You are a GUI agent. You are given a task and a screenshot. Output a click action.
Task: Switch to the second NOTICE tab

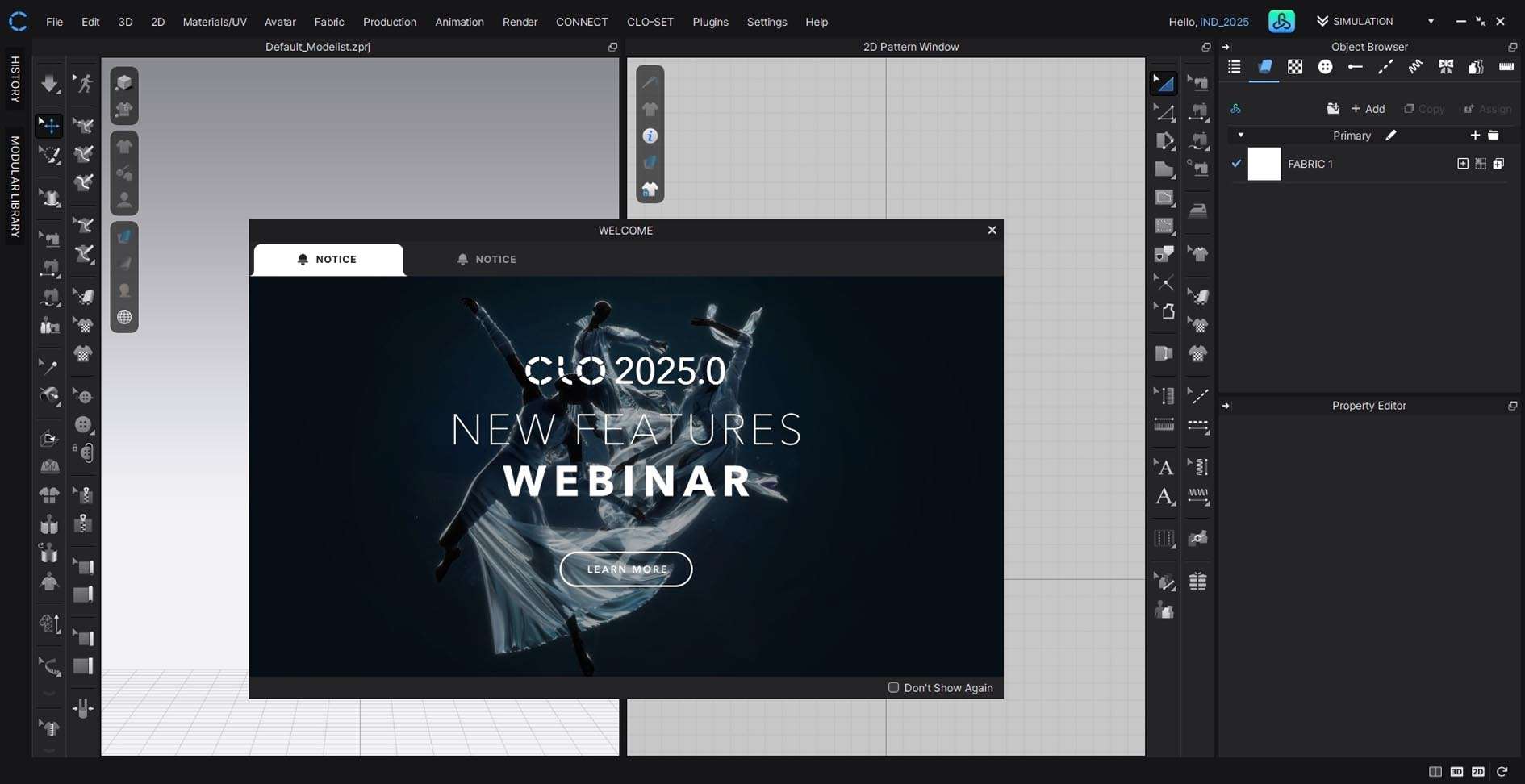tap(487, 260)
